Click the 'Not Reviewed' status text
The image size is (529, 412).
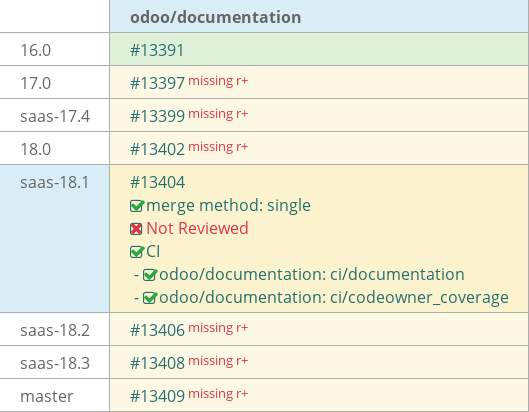197,228
